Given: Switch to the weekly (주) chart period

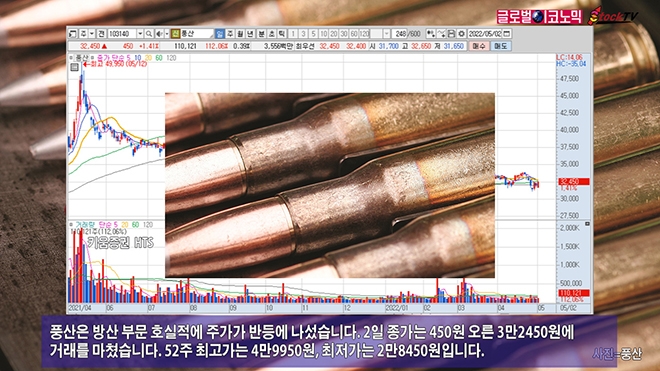Looking at the screenshot, I should pos(229,34).
